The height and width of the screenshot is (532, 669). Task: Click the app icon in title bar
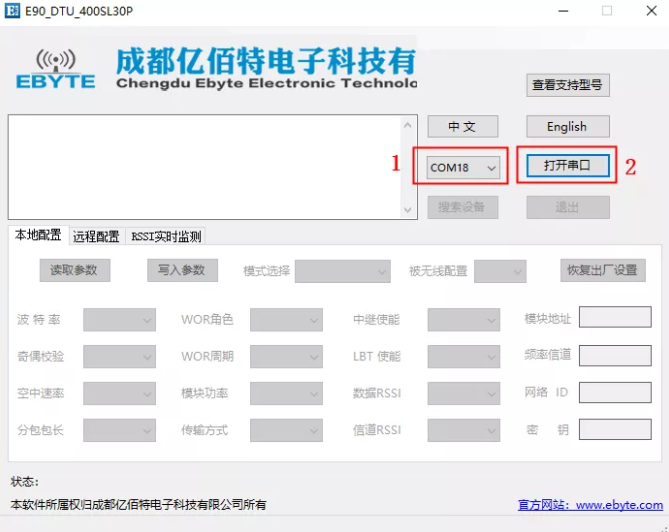12,11
